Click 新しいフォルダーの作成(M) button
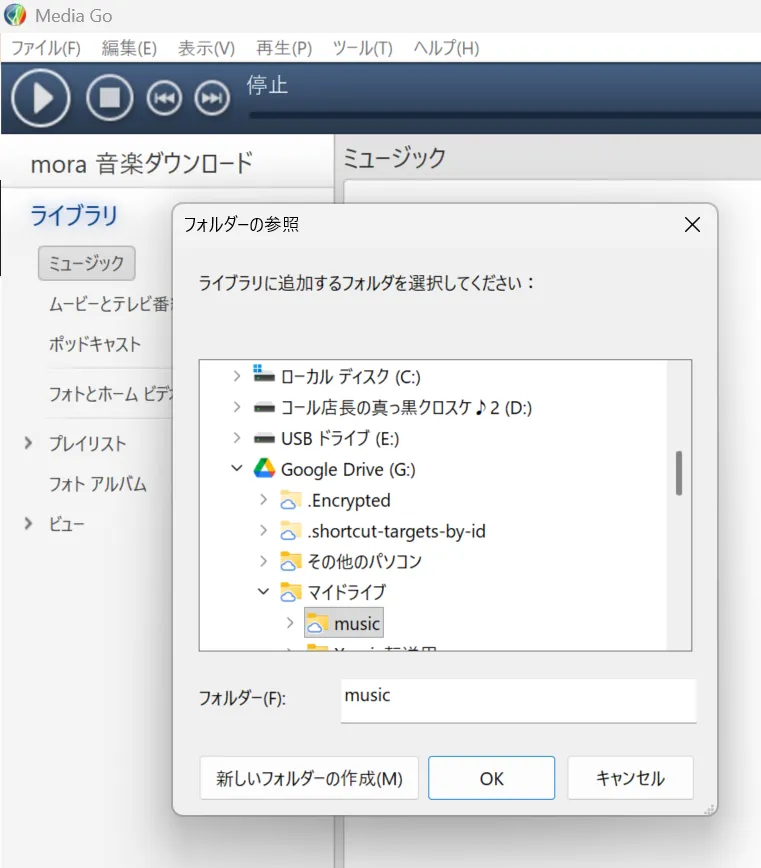Screen dimensions: 761x868 pos(309,778)
